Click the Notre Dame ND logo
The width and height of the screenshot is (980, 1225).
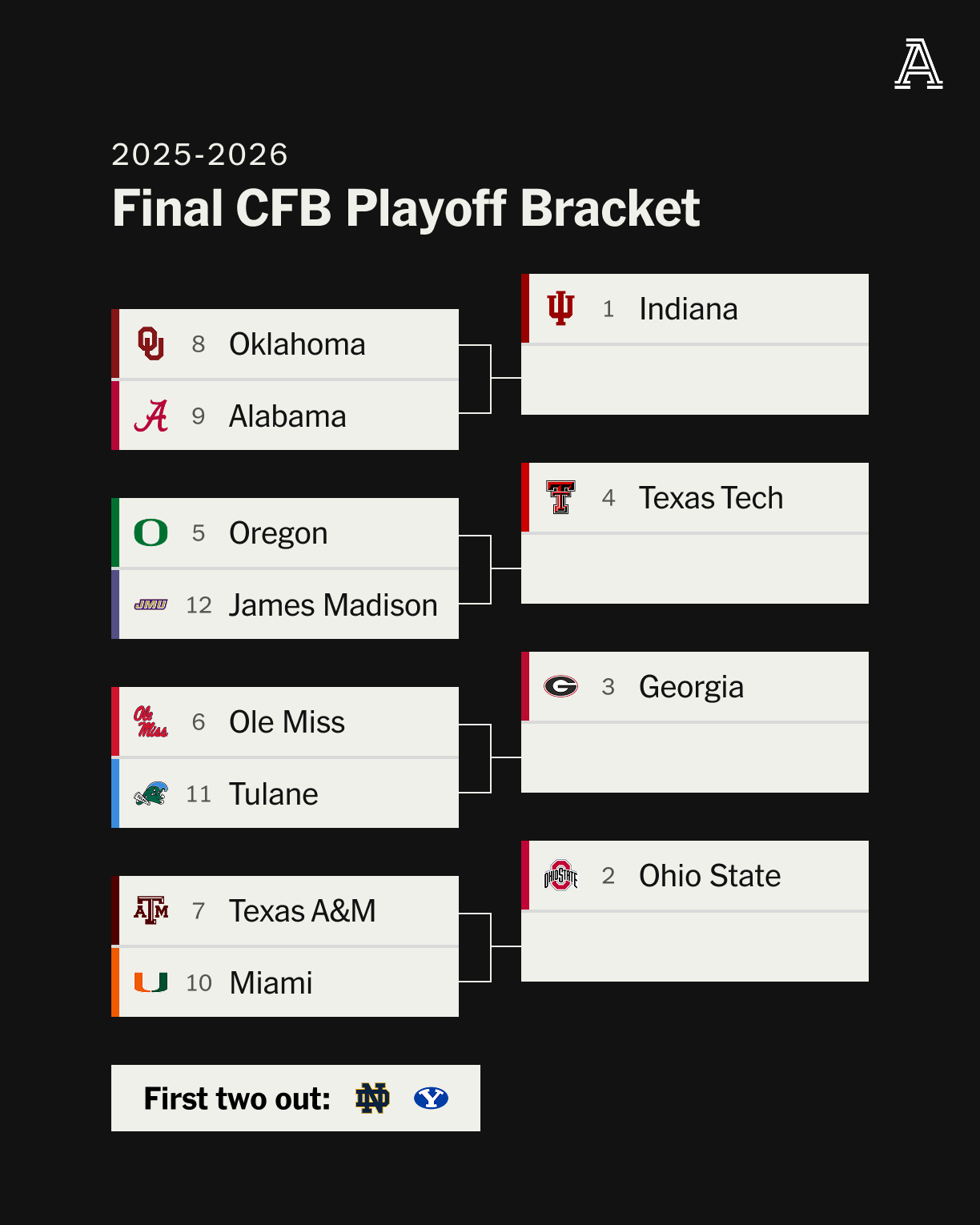[x=372, y=1098]
